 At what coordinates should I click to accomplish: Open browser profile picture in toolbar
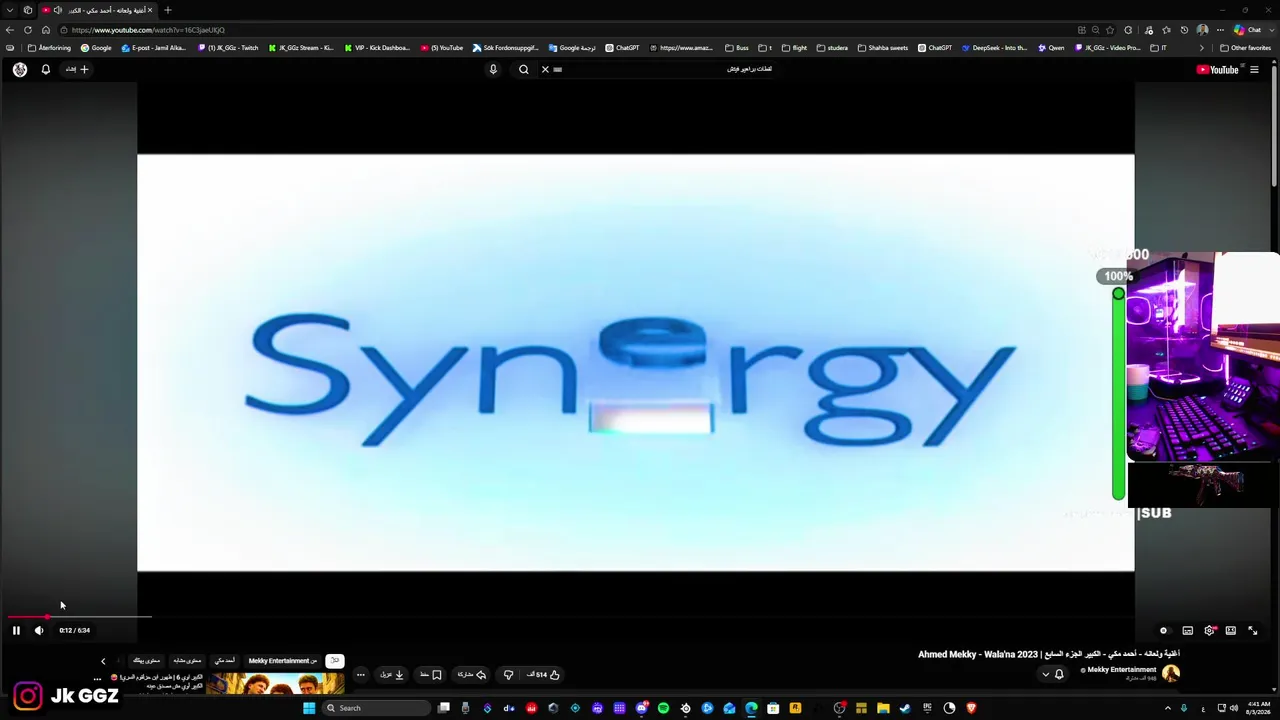click(1202, 30)
